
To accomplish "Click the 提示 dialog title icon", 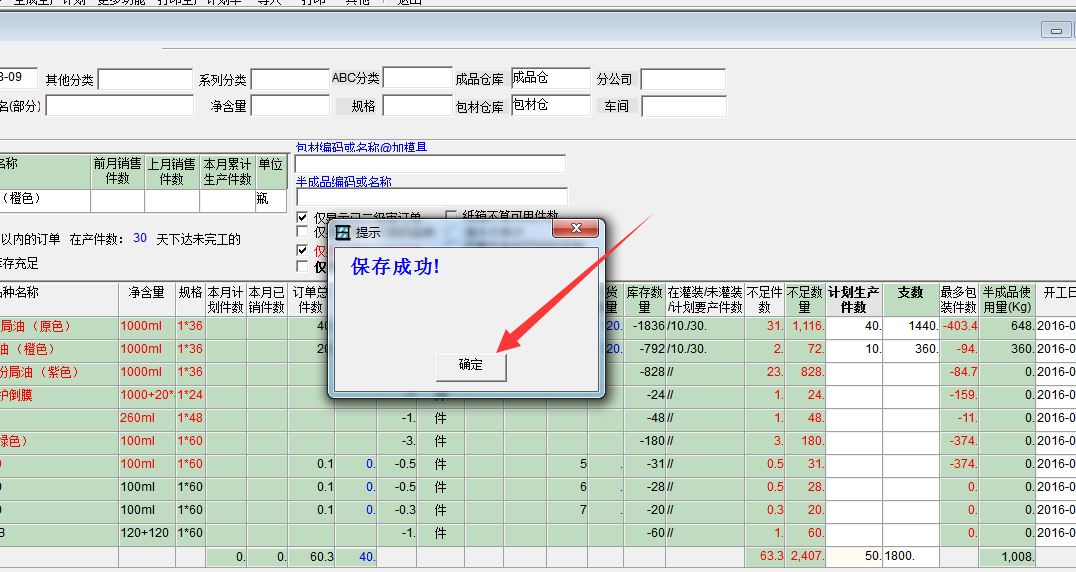I will (x=343, y=232).
